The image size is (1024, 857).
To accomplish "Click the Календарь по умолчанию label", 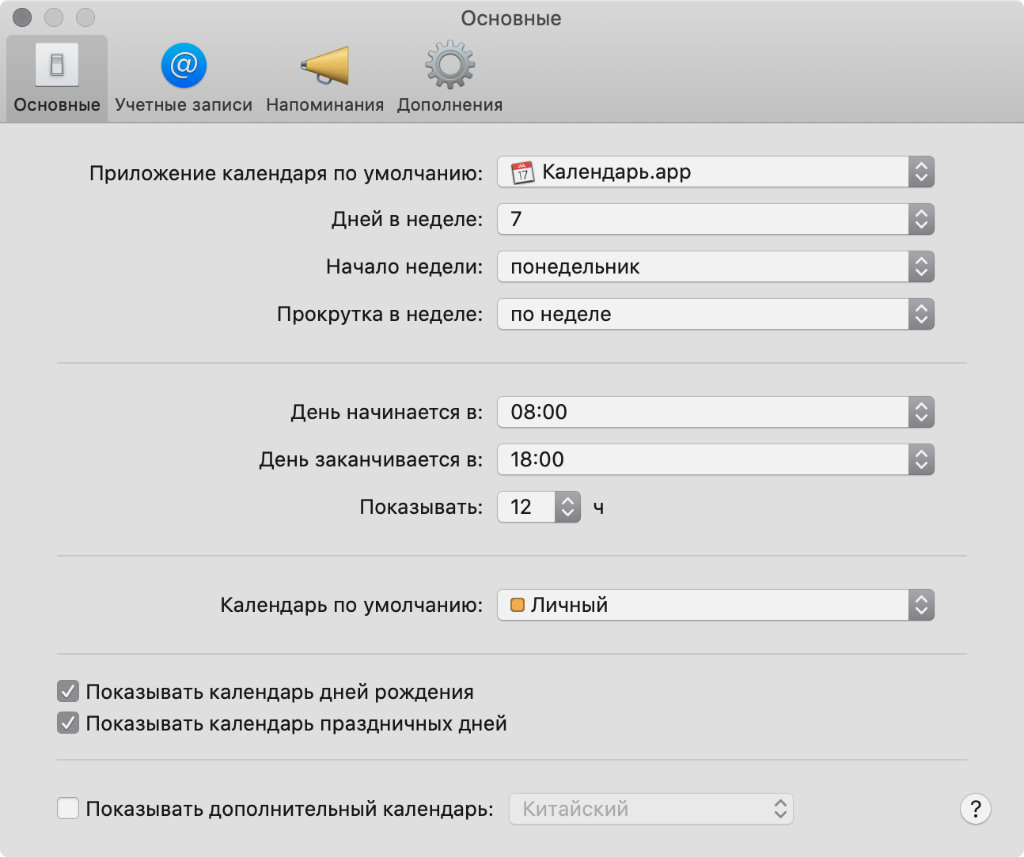I will (351, 605).
